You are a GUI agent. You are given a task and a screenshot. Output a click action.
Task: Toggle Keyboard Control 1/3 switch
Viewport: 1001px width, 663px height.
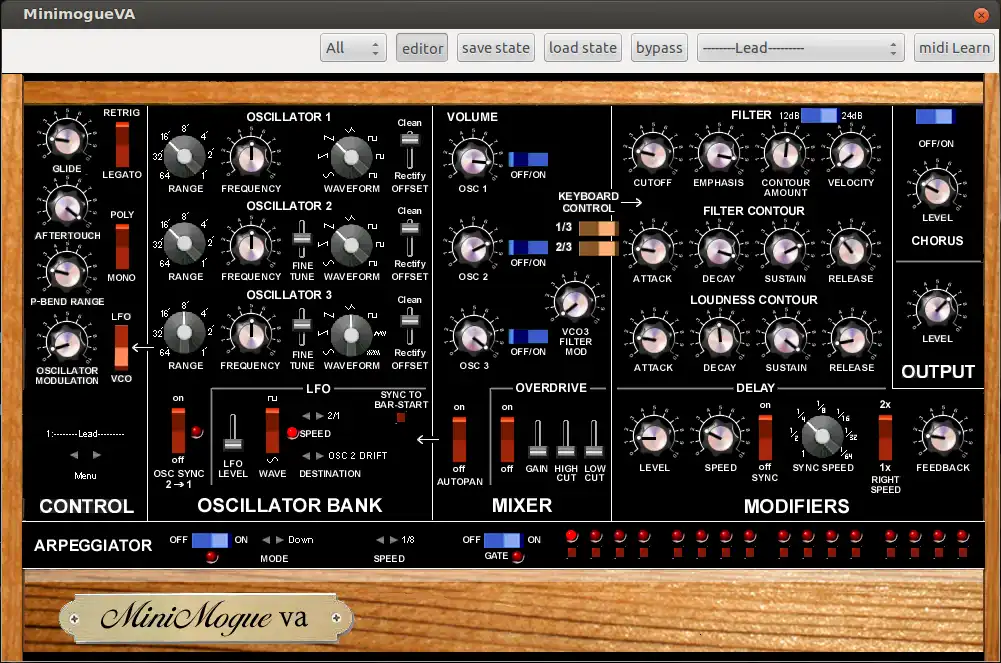coord(598,228)
